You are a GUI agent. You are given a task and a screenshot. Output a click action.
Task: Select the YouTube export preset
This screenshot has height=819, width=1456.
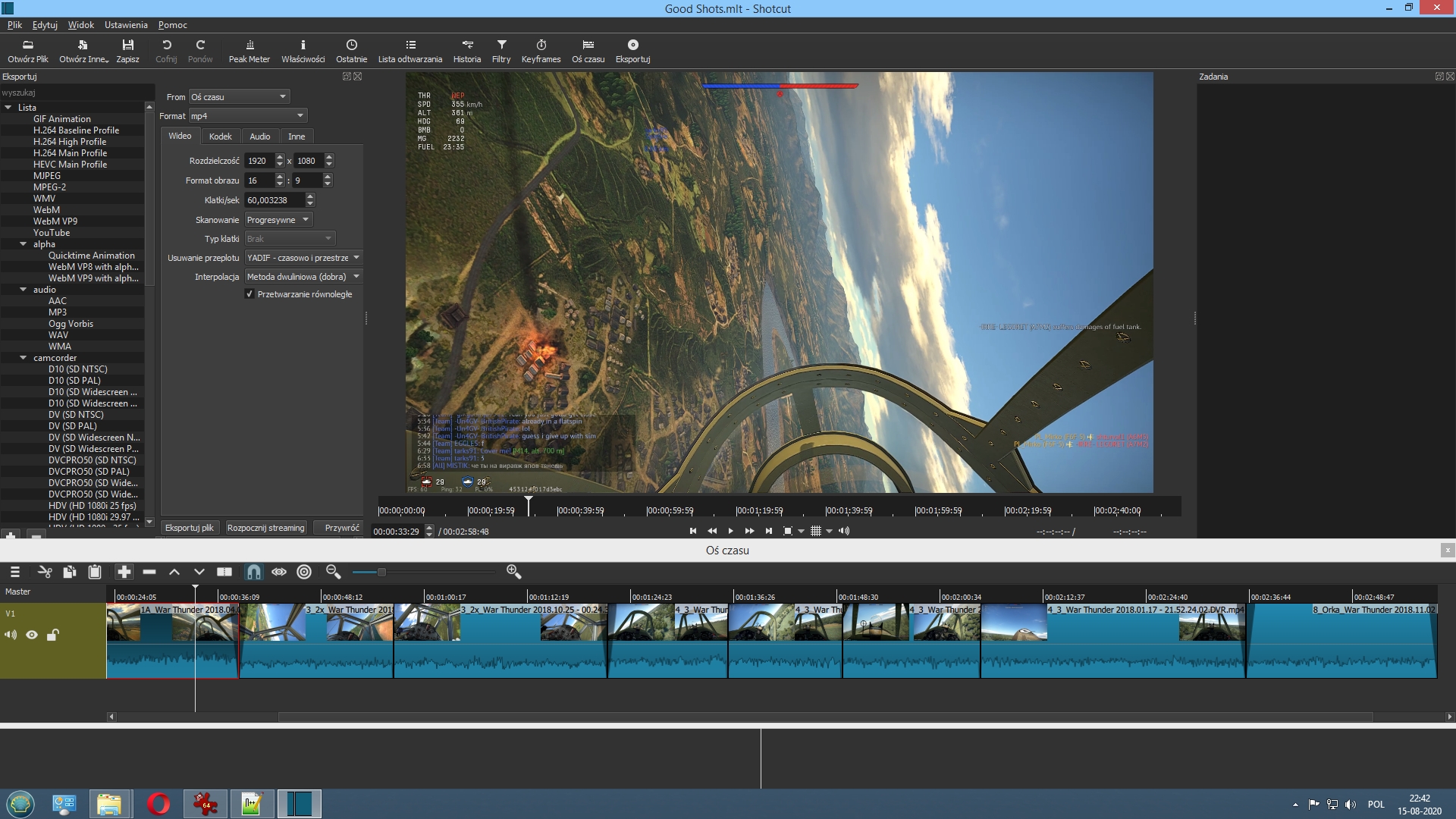(x=52, y=233)
